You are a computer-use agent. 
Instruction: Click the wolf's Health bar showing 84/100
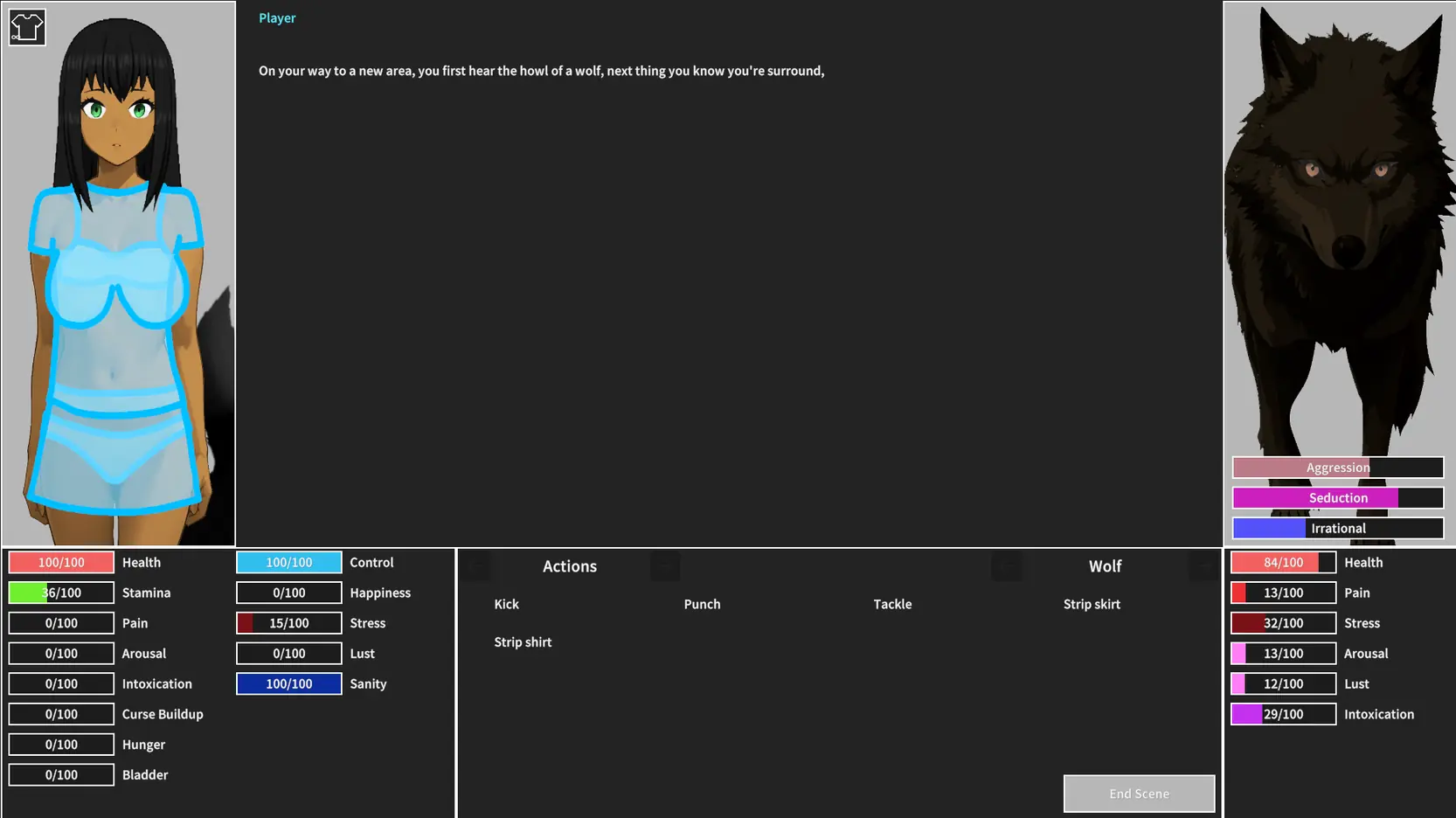click(x=1283, y=563)
